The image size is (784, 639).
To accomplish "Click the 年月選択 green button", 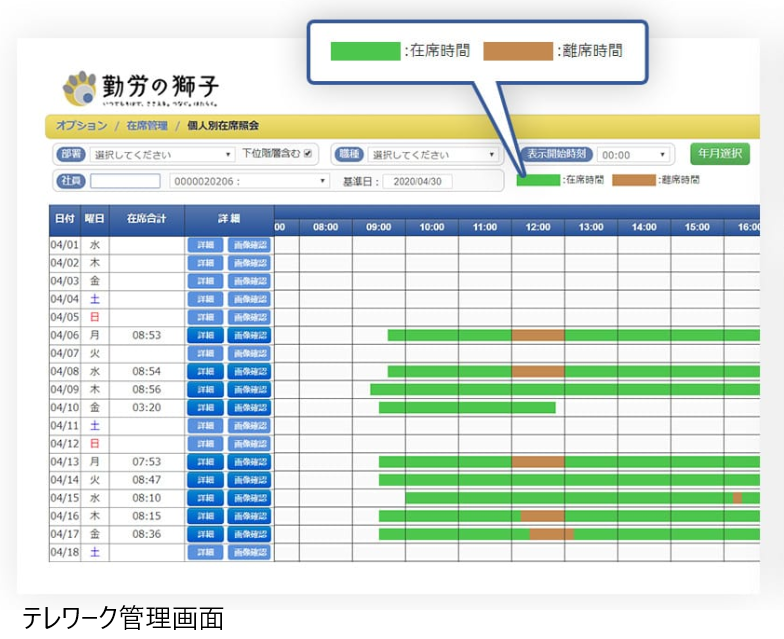I will click(x=719, y=154).
